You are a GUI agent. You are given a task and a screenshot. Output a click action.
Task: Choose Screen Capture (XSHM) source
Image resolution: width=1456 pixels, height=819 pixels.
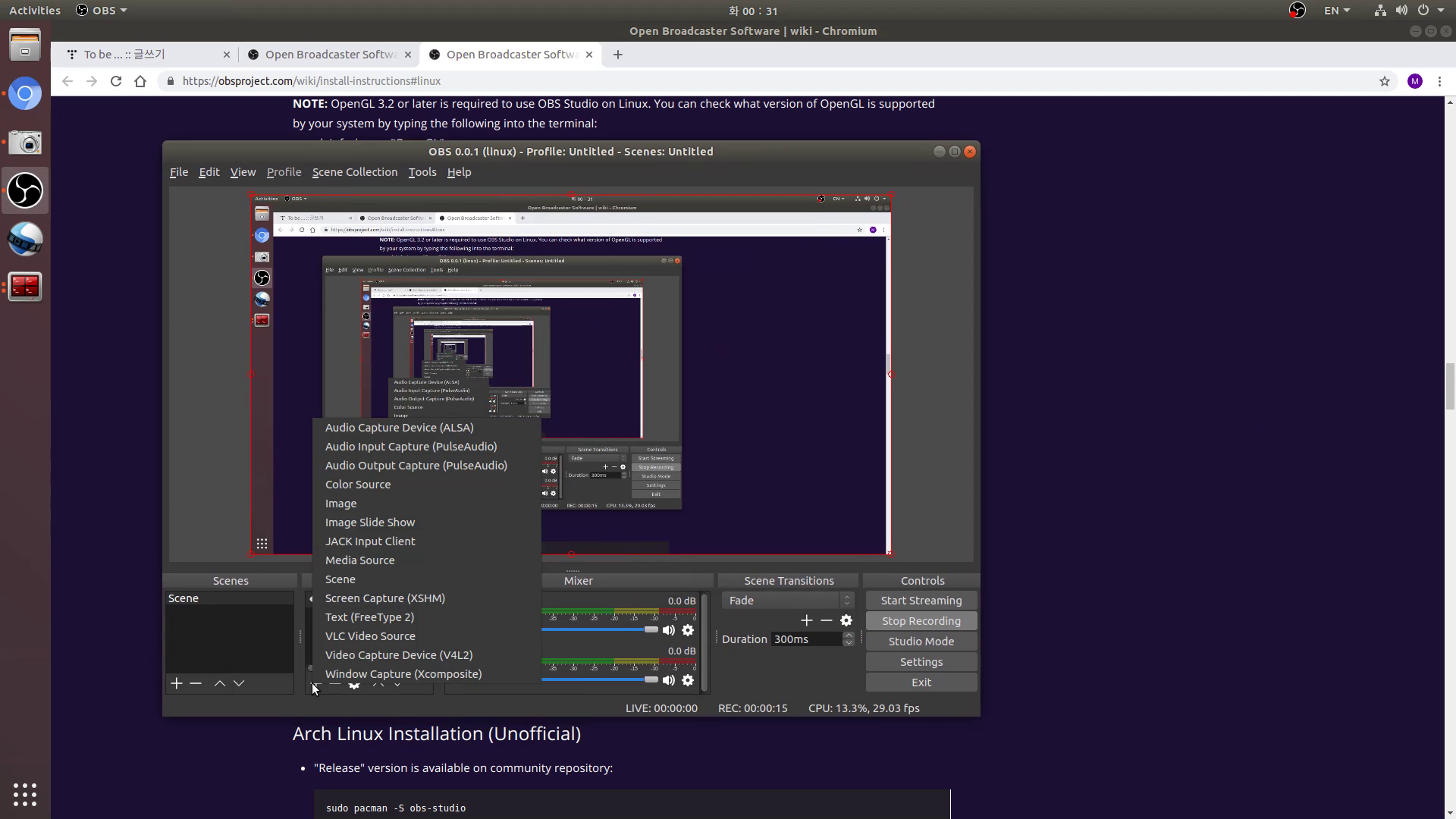427,598
